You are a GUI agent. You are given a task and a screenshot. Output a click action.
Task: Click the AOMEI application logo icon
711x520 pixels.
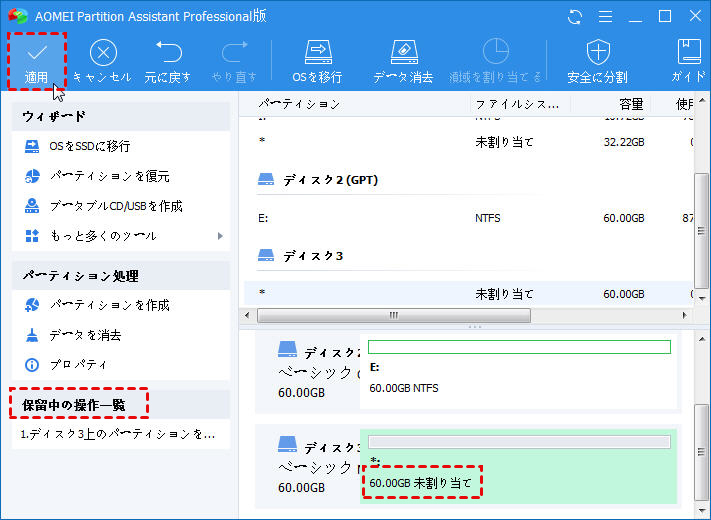[x=18, y=16]
